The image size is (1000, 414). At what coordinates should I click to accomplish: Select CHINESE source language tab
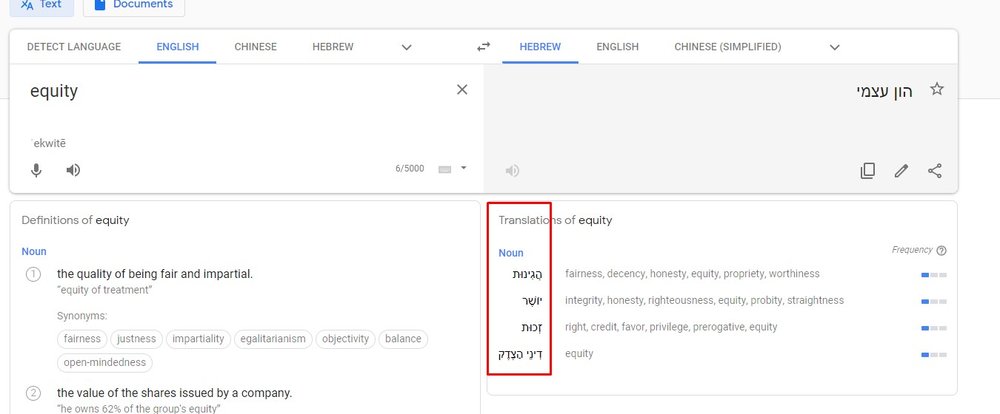click(255, 47)
